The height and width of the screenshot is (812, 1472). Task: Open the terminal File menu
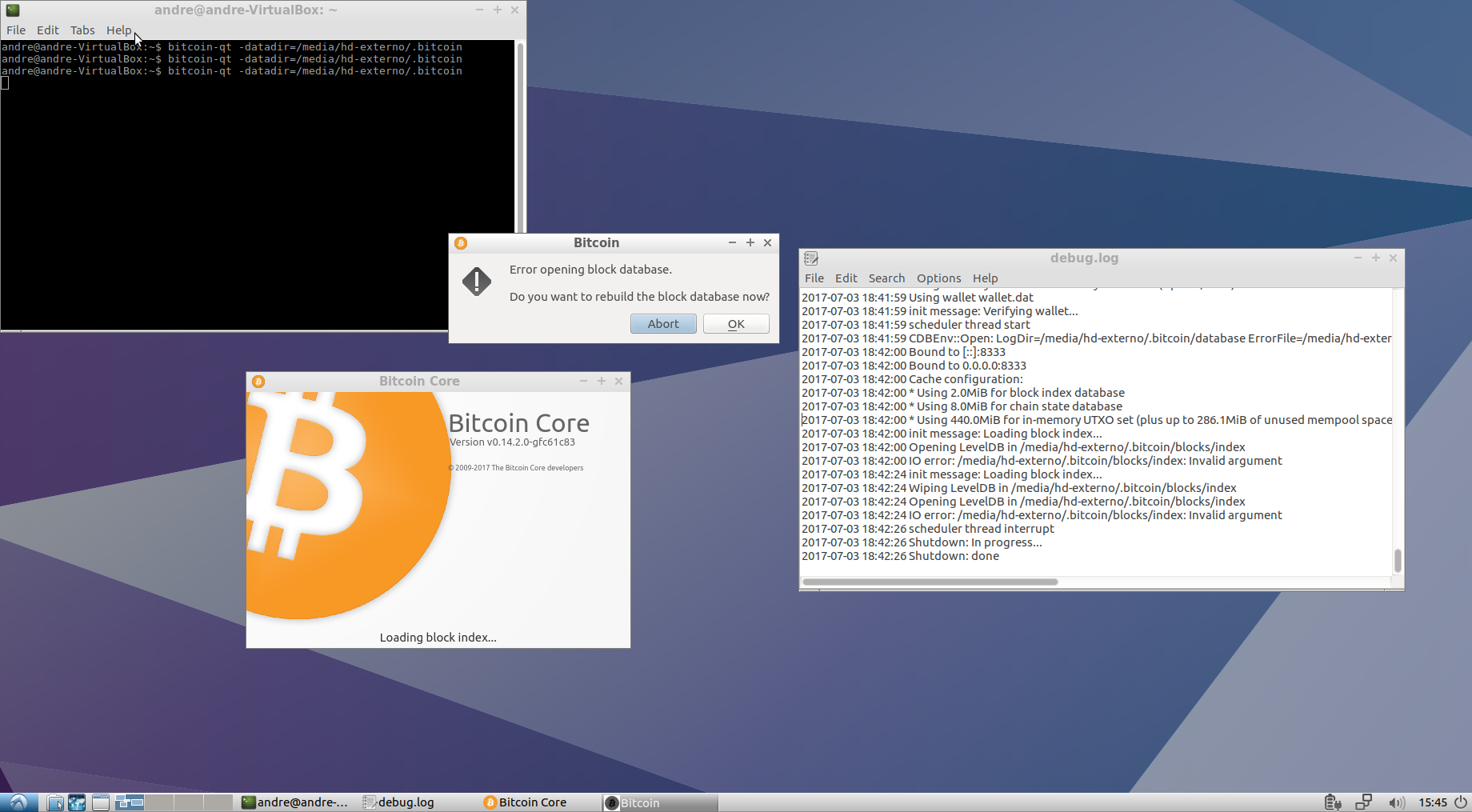pyautogui.click(x=16, y=30)
